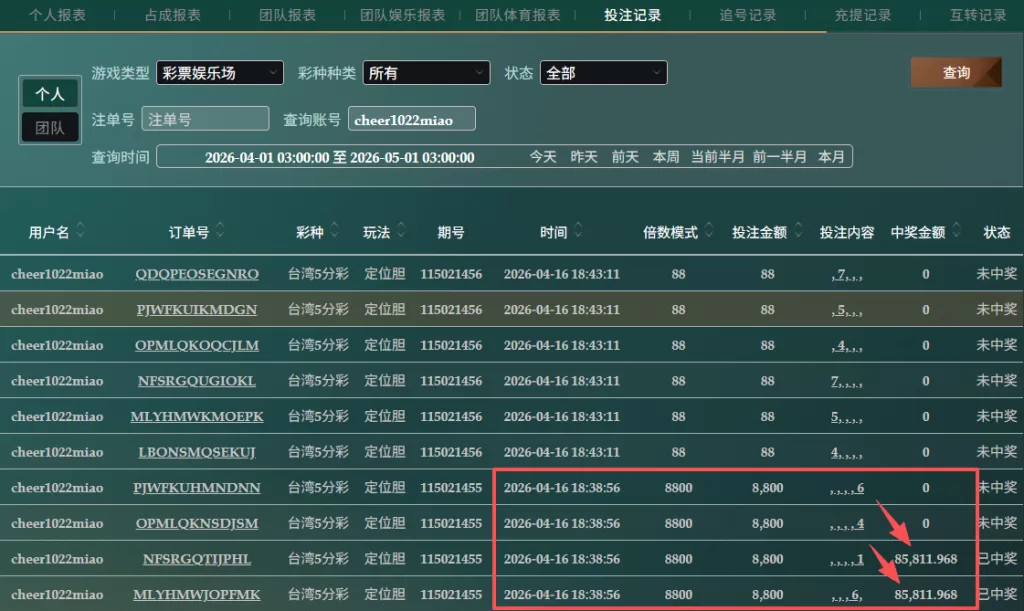Image resolution: width=1024 pixels, height=611 pixels.
Task: Switch to 团队 view toggle
Action: click(x=50, y=127)
